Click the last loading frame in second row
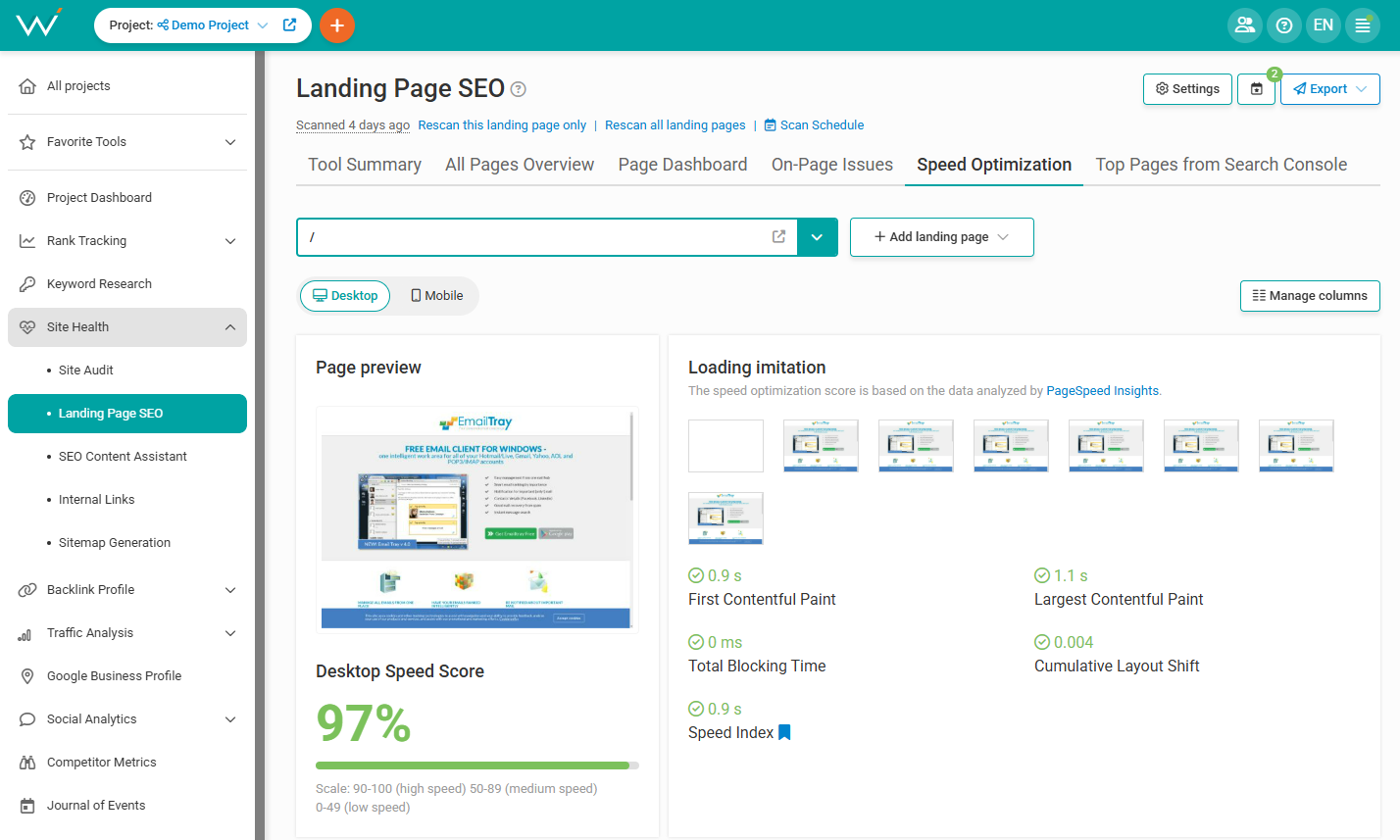 pos(725,518)
